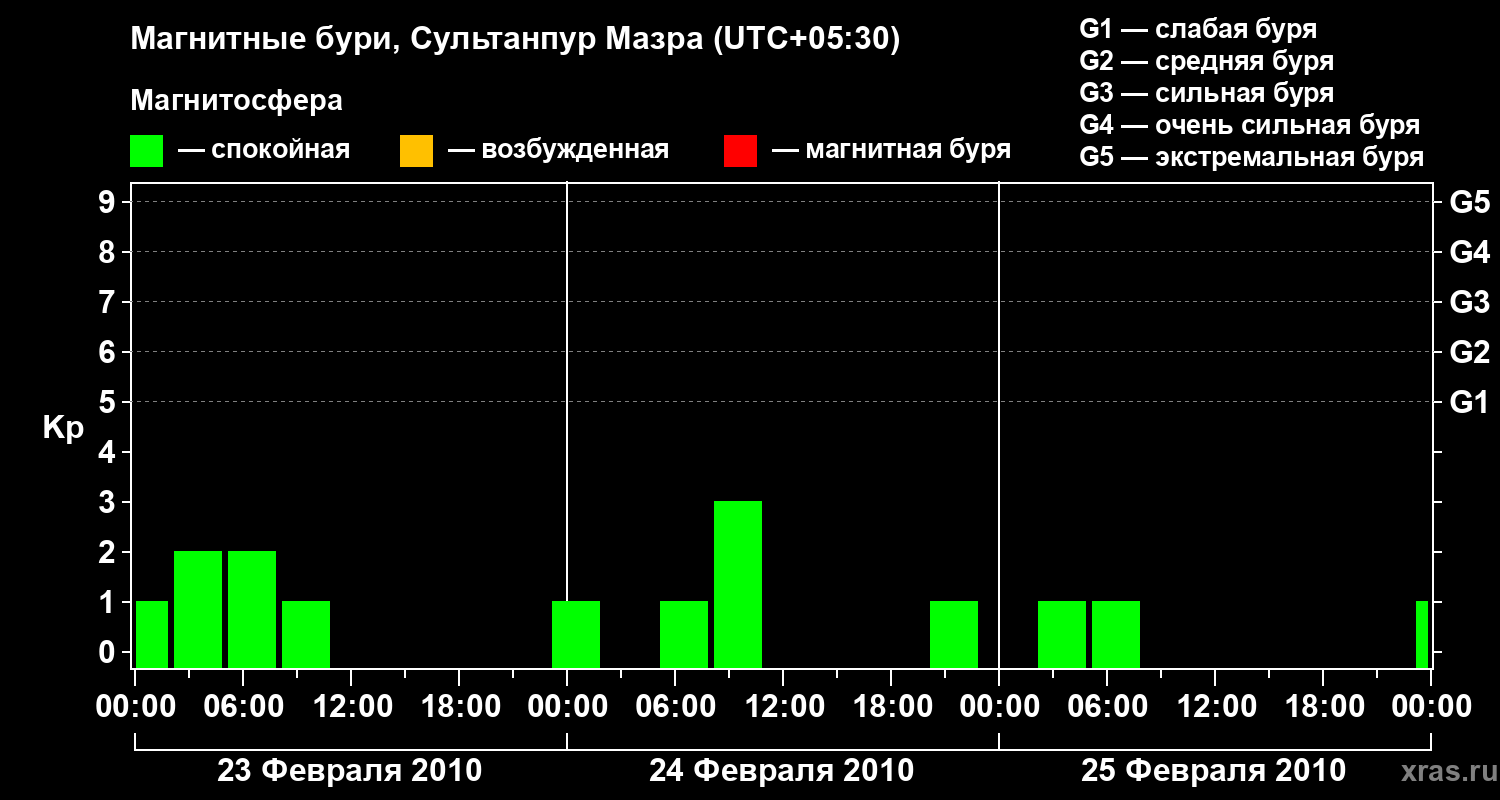
Task: Click the Kp 2 bar just before 06:00 on 23 Февраля
Action: (198, 609)
